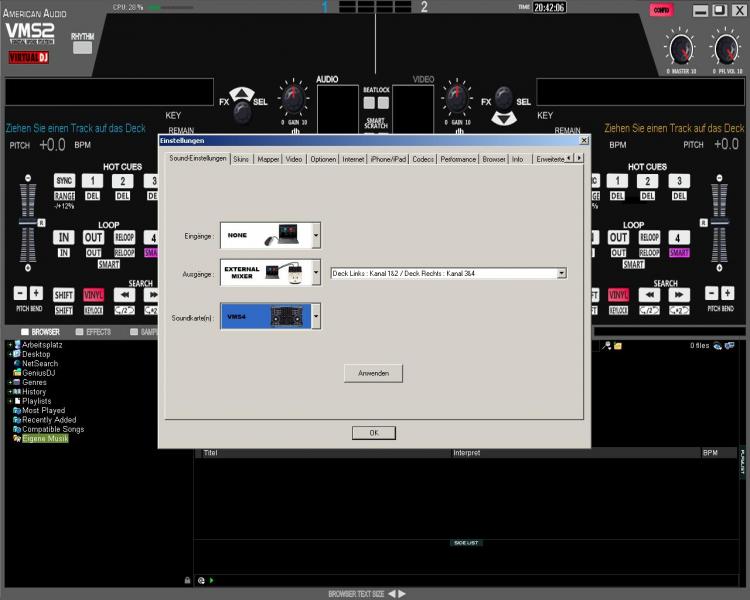Set loop IN on left deck

[x=64, y=237]
